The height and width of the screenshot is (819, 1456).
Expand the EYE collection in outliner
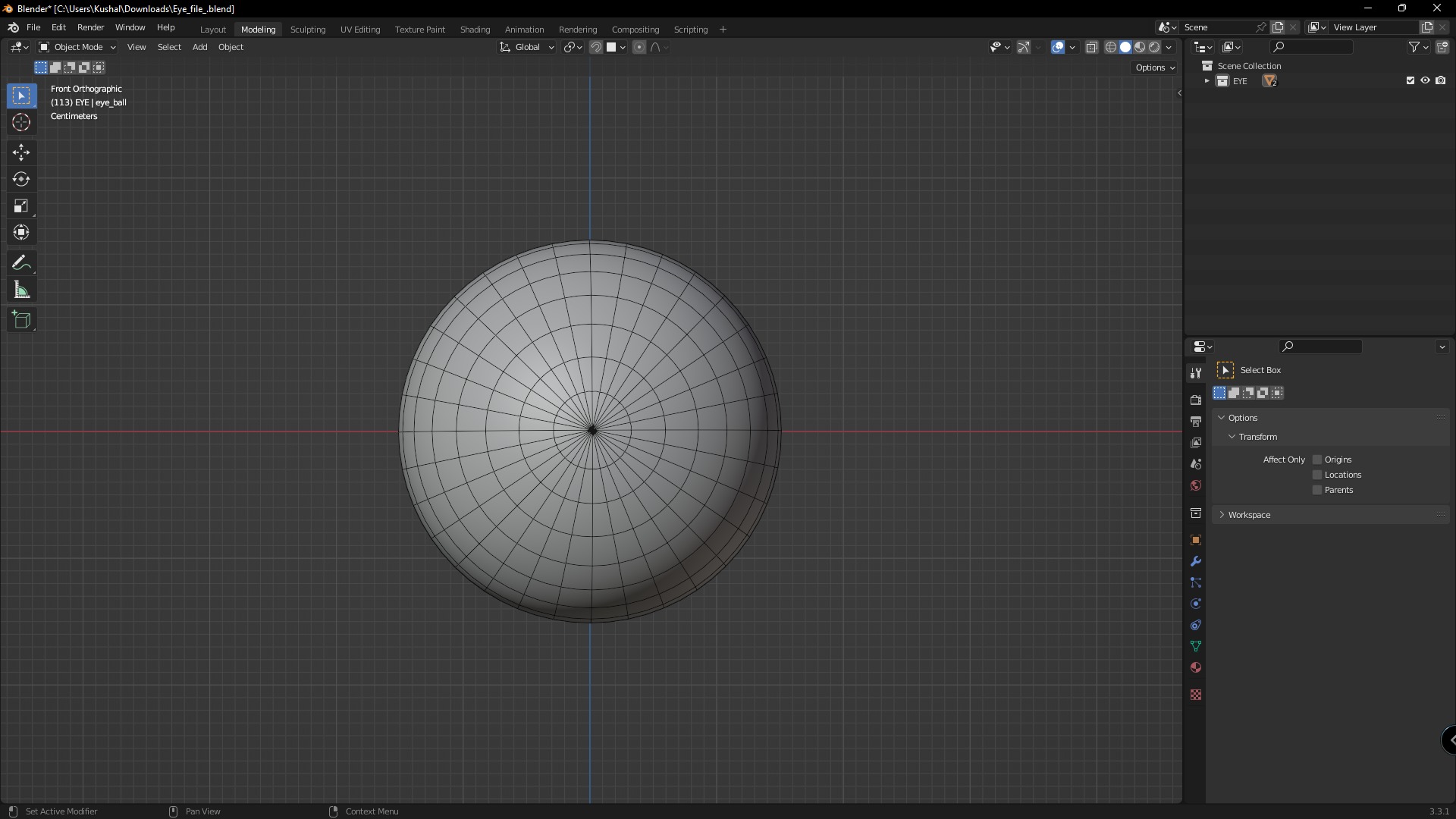pos(1207,81)
